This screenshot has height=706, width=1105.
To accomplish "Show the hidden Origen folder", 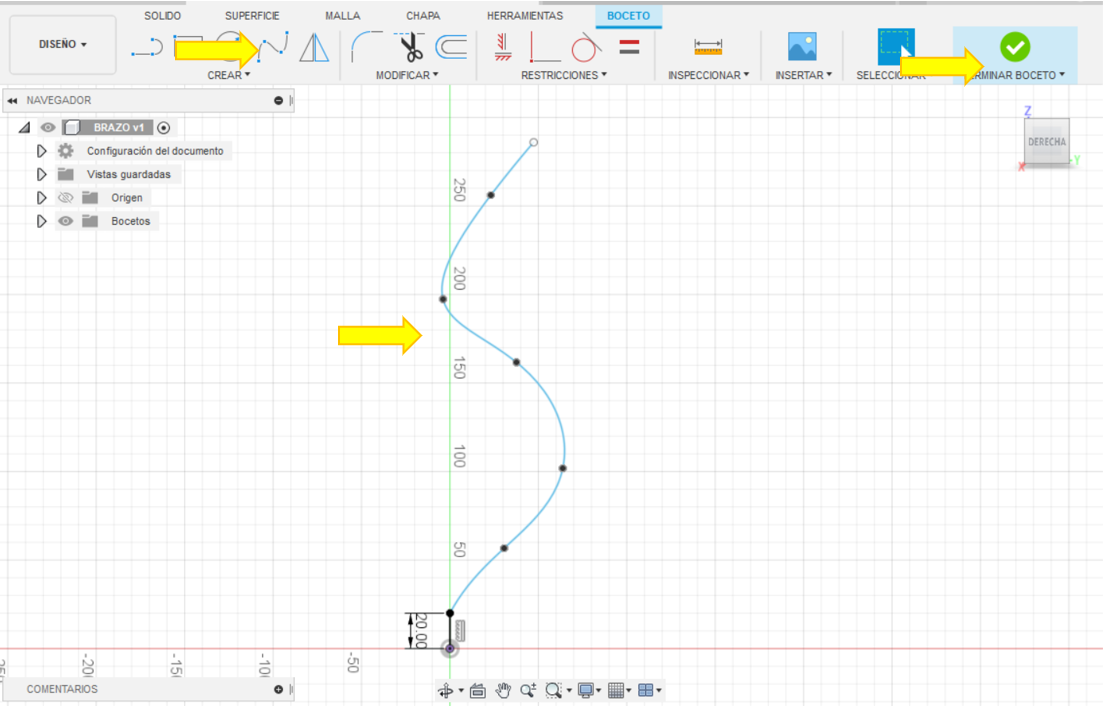I will (66, 198).
